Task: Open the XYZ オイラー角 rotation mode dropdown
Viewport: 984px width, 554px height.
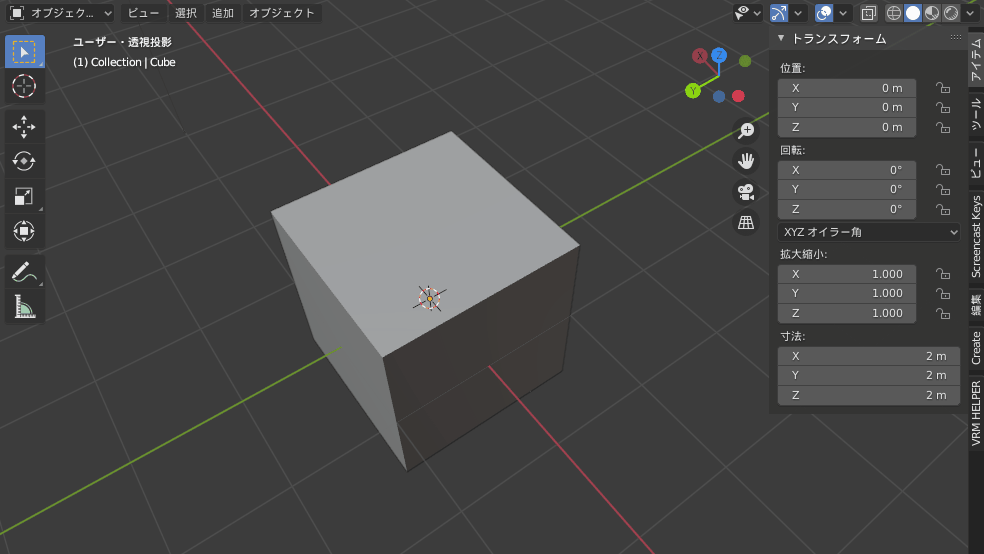Action: (x=869, y=232)
